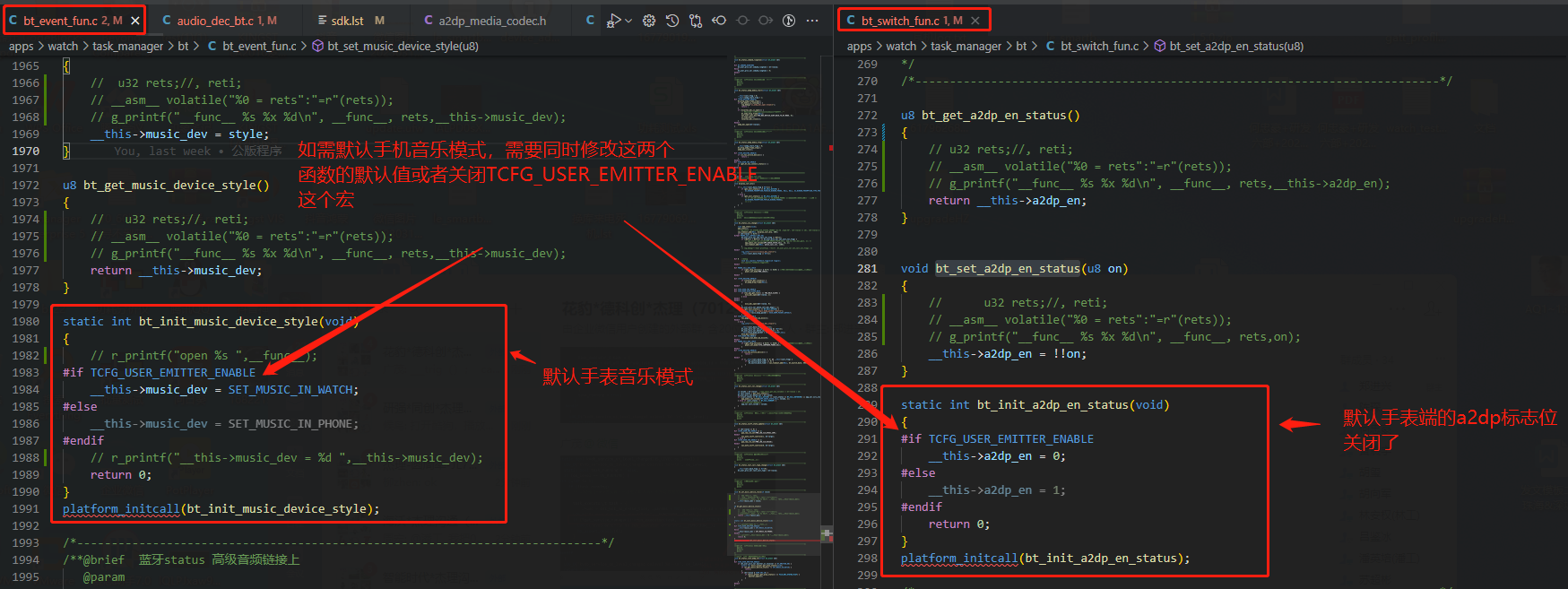Close the bt_switch_fun.c tab
Viewport: 1568px width, 589px height.
pyautogui.click(x=975, y=20)
